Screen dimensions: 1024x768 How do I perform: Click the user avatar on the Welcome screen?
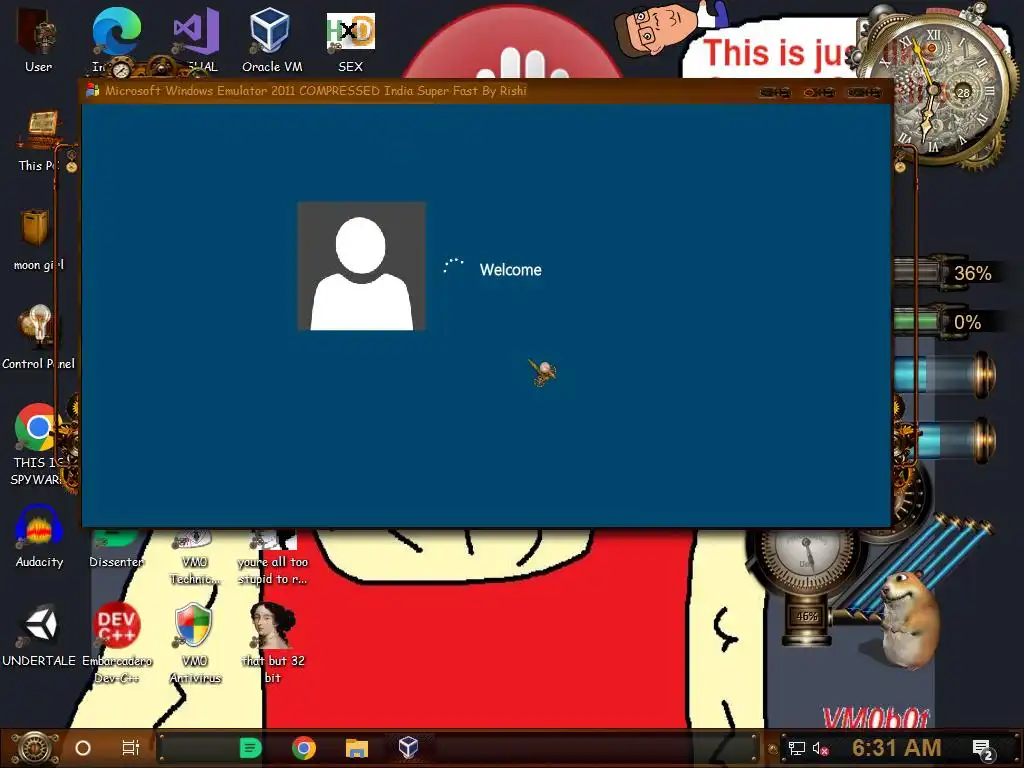tap(361, 266)
